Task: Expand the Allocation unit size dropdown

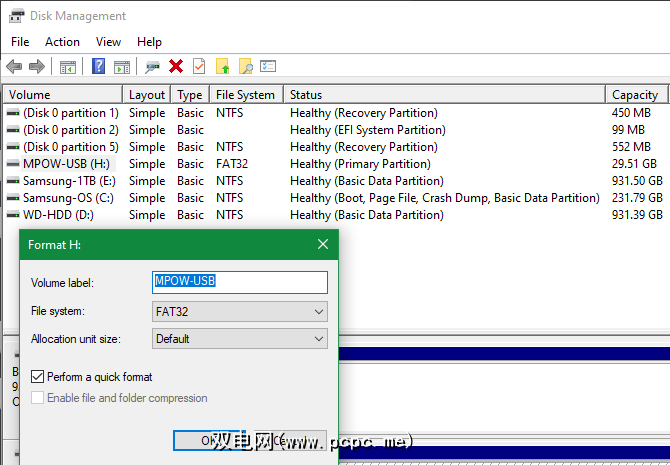Action: [240, 339]
